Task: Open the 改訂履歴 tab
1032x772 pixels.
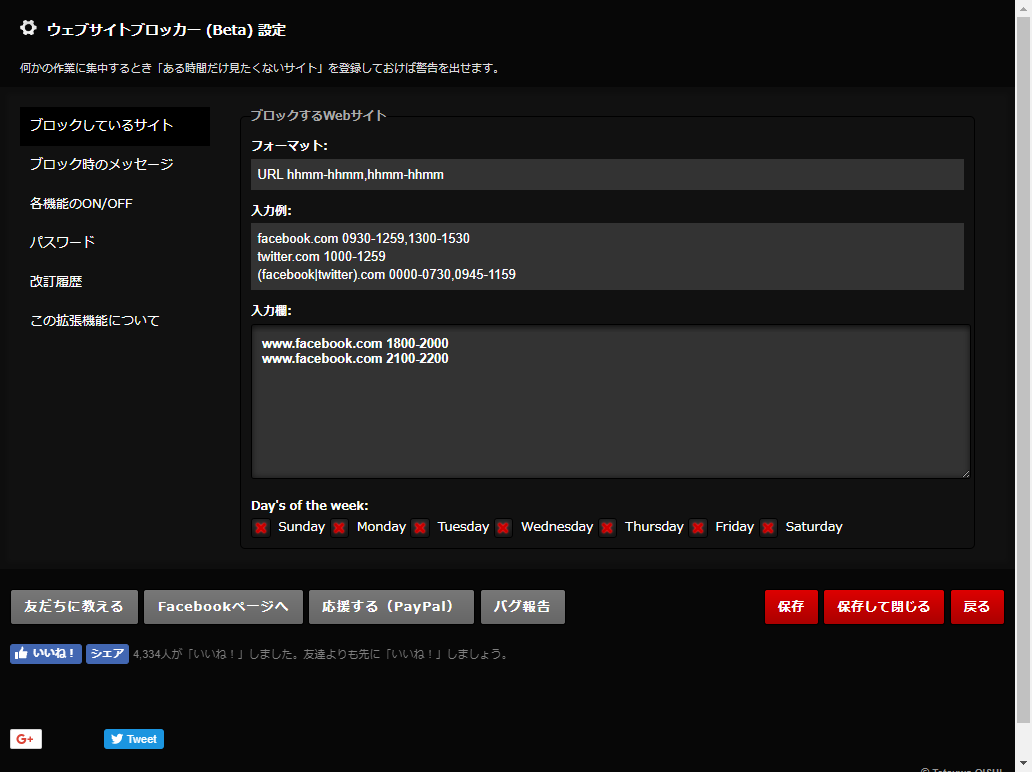Action: [x=115, y=282]
